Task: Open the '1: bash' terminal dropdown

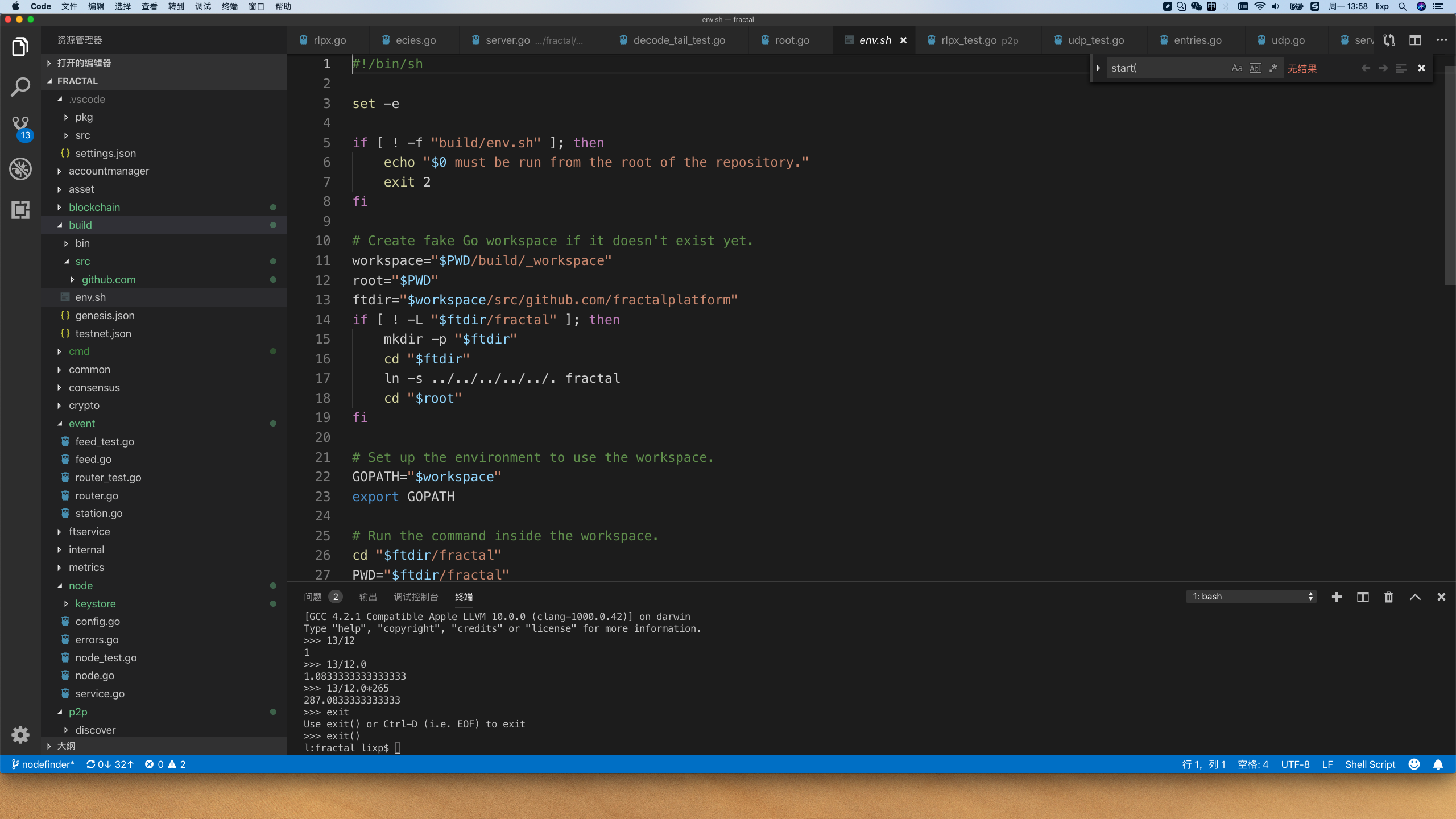Action: (1251, 596)
